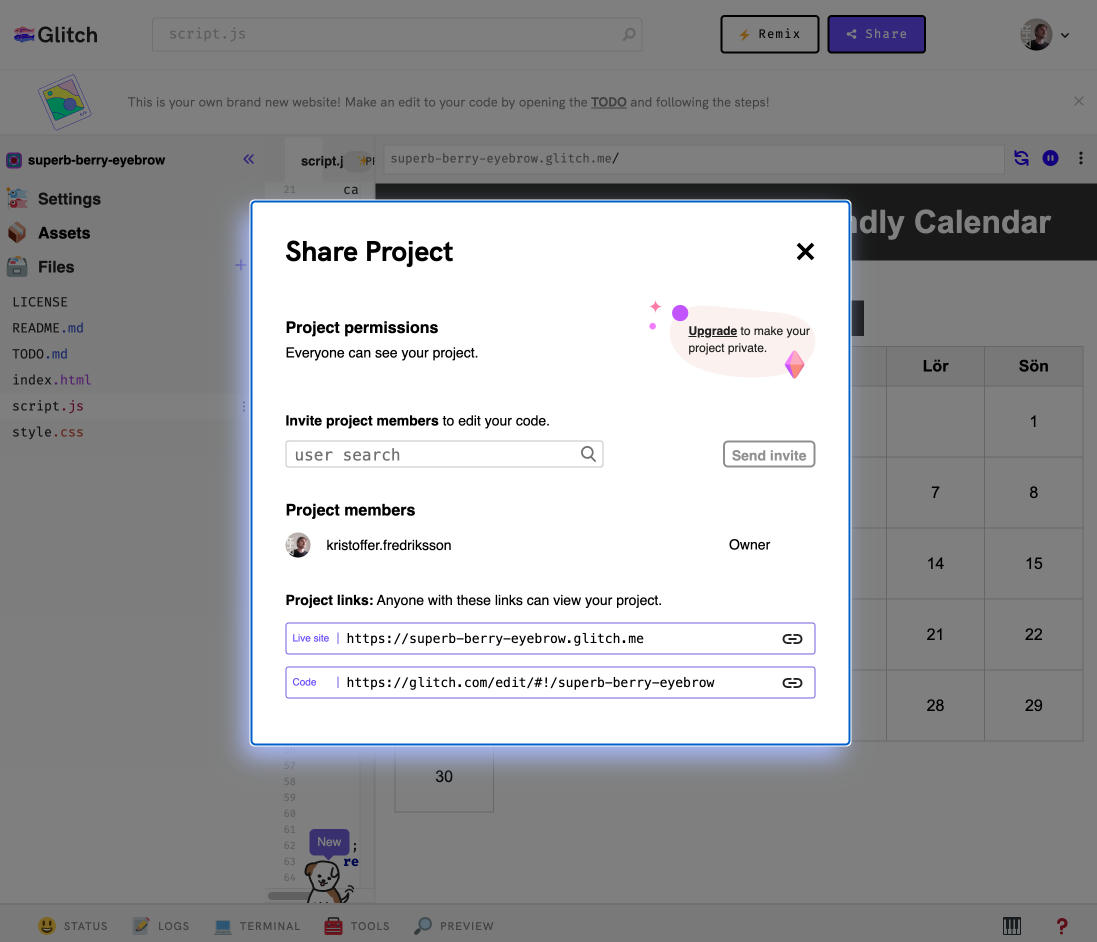Open the TODO link in banner
Screen dimensions: 1097x942
pos(608,102)
